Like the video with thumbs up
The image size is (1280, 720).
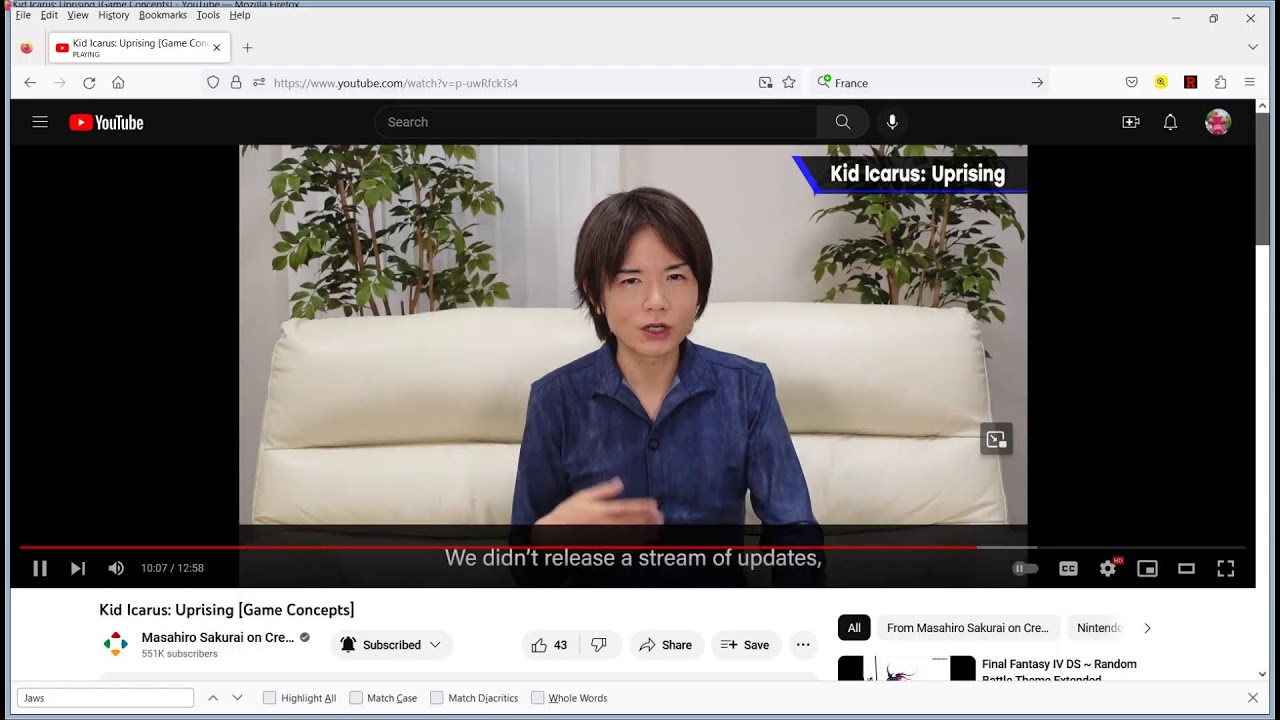(549, 645)
